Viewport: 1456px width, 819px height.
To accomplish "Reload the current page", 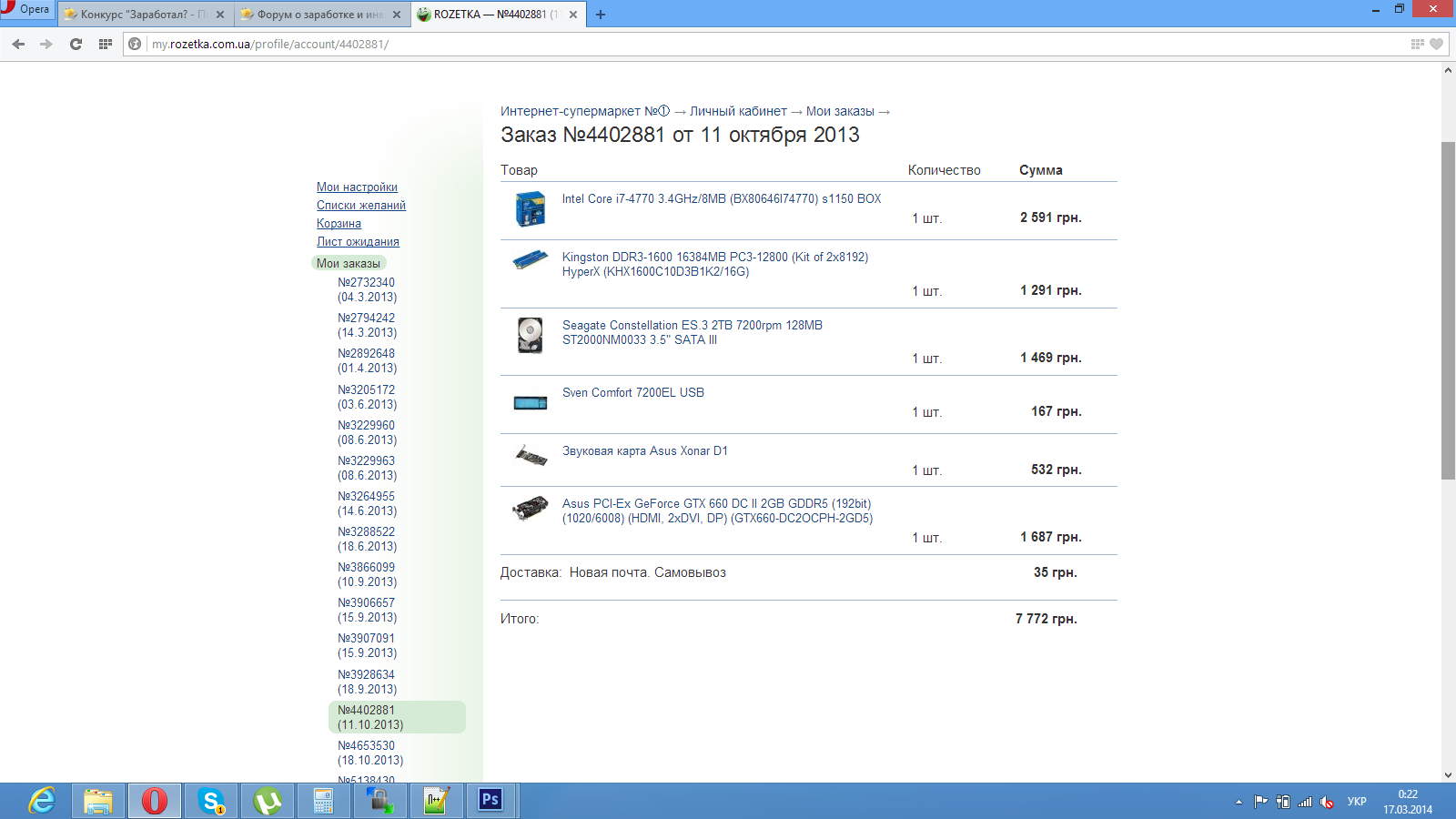I will [76, 44].
